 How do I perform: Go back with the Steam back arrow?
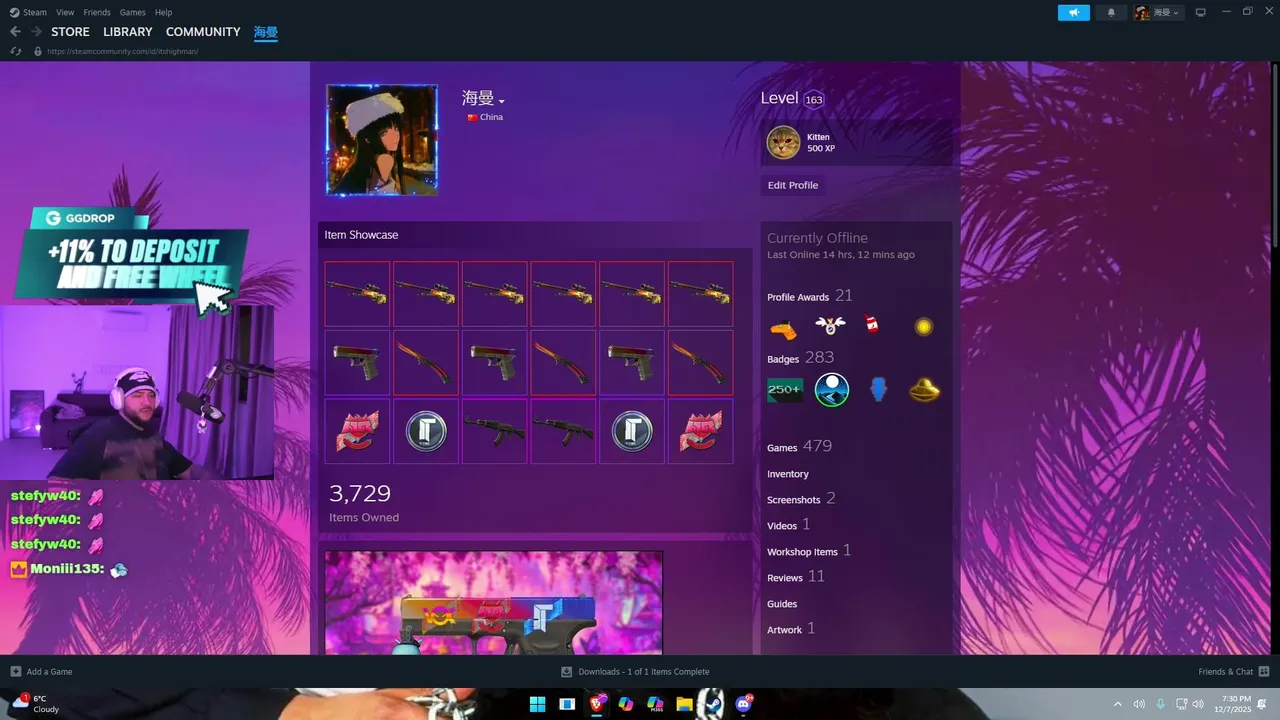tap(15, 32)
